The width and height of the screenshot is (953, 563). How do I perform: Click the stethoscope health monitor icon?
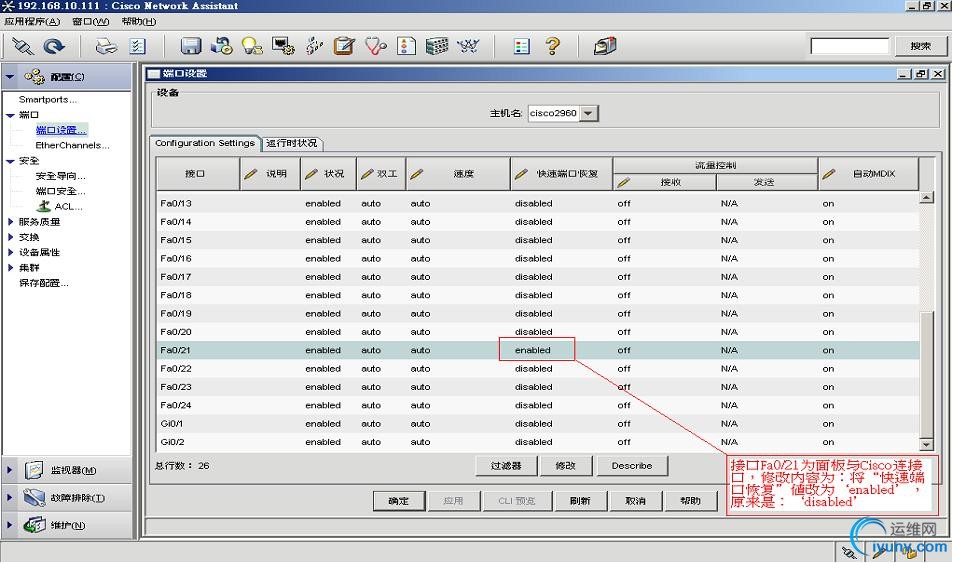tap(375, 46)
